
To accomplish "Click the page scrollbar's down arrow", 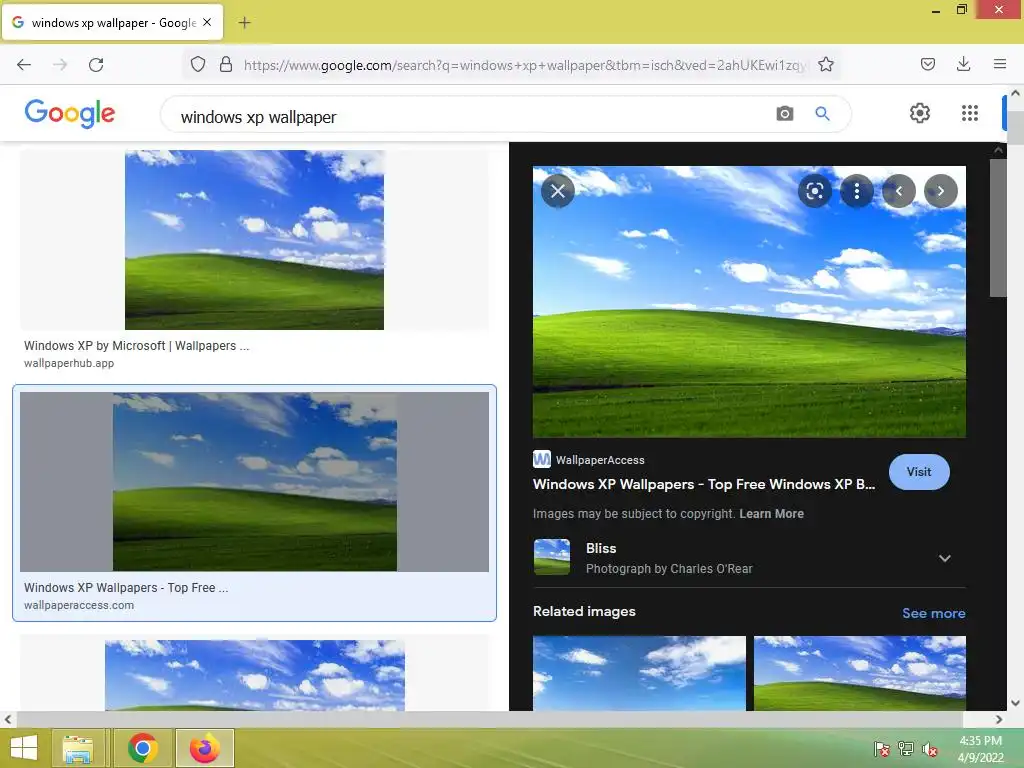I will click(x=1015, y=703).
